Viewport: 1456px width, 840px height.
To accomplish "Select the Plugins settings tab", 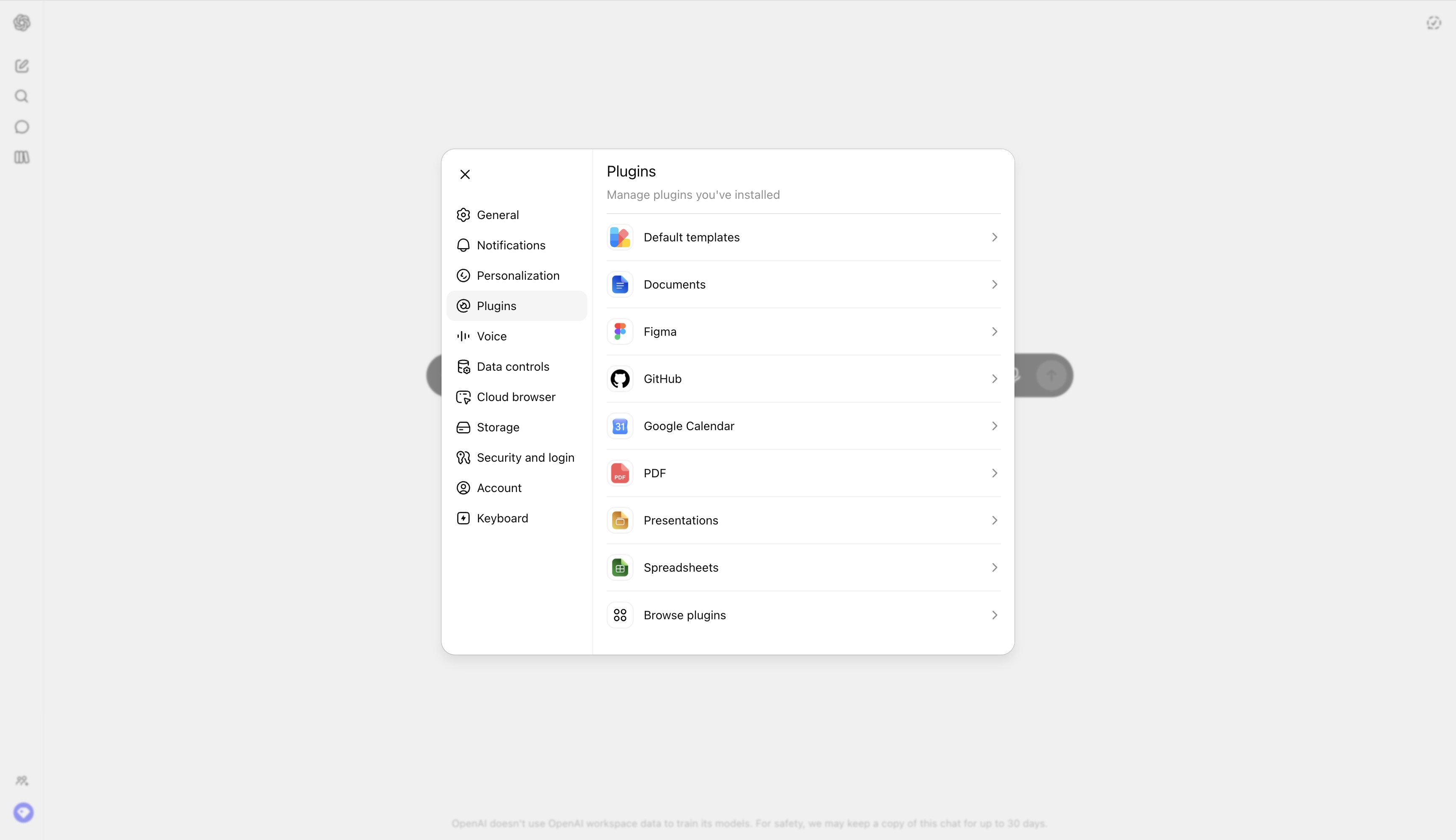I will pyautogui.click(x=517, y=306).
